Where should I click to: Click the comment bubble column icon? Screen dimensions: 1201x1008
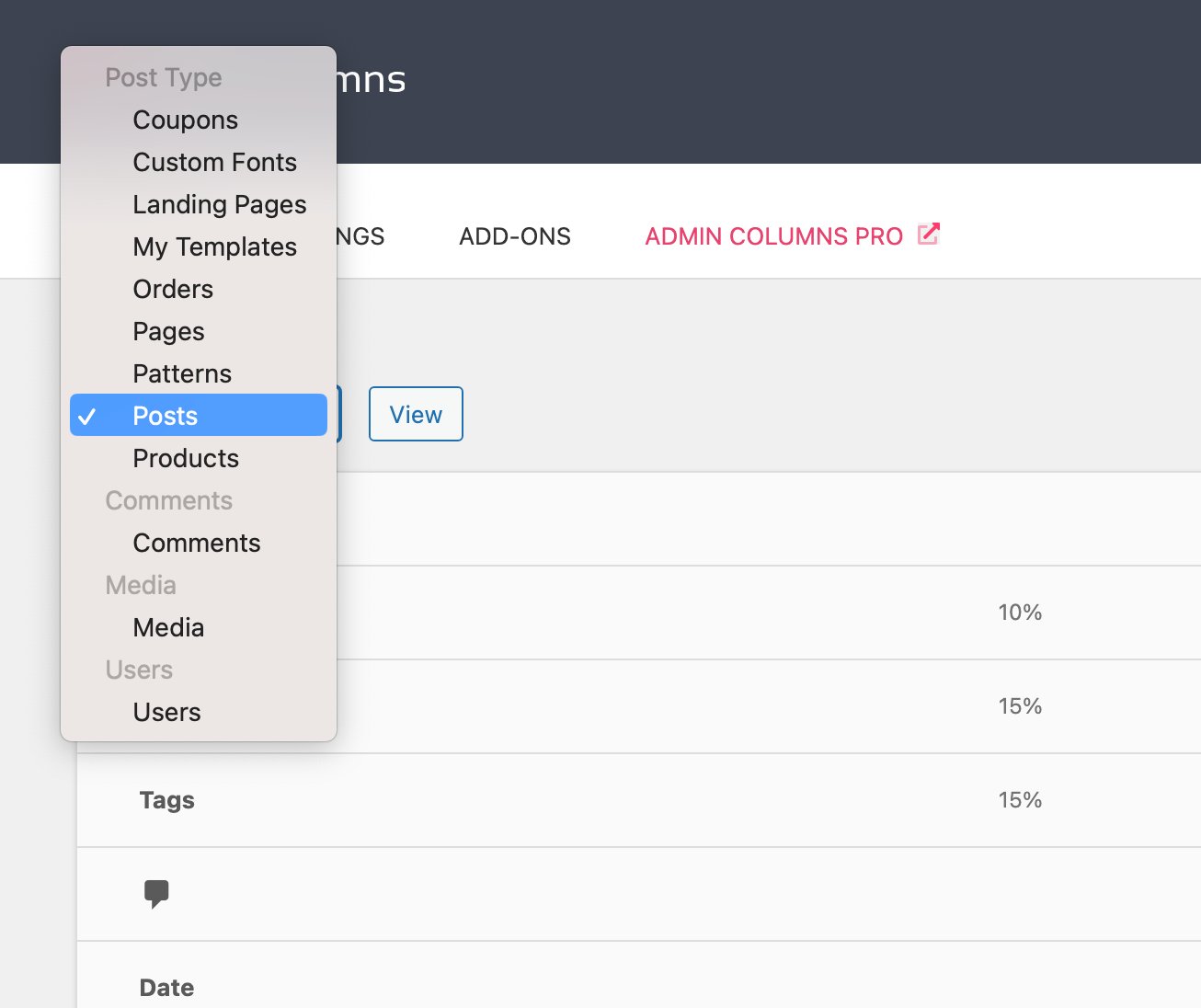click(157, 892)
